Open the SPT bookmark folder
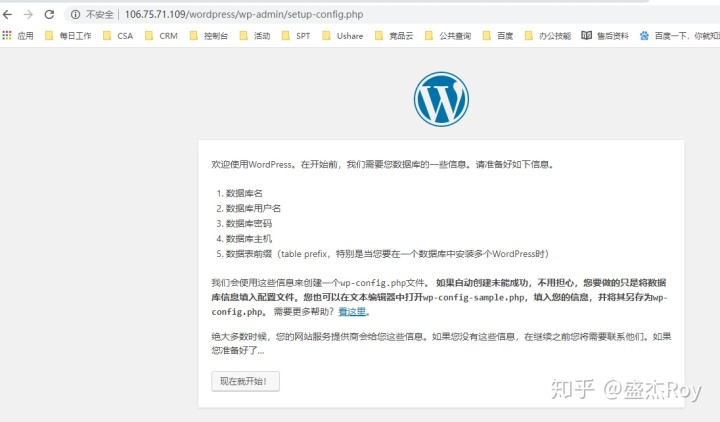Screen dimensions: 720x422 coord(296,36)
